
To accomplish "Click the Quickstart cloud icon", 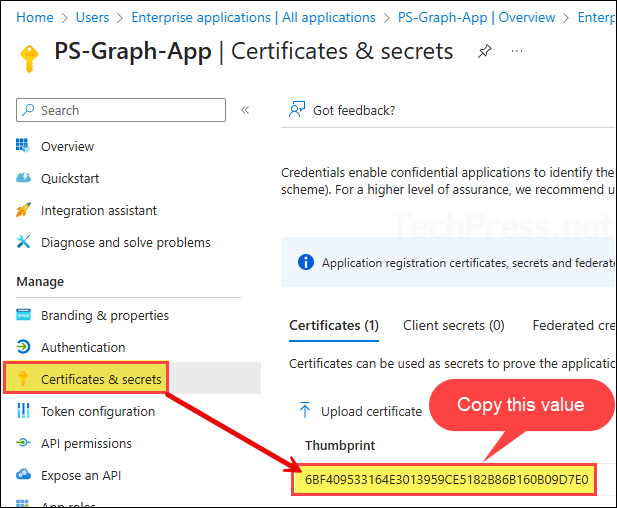I will click(24, 178).
